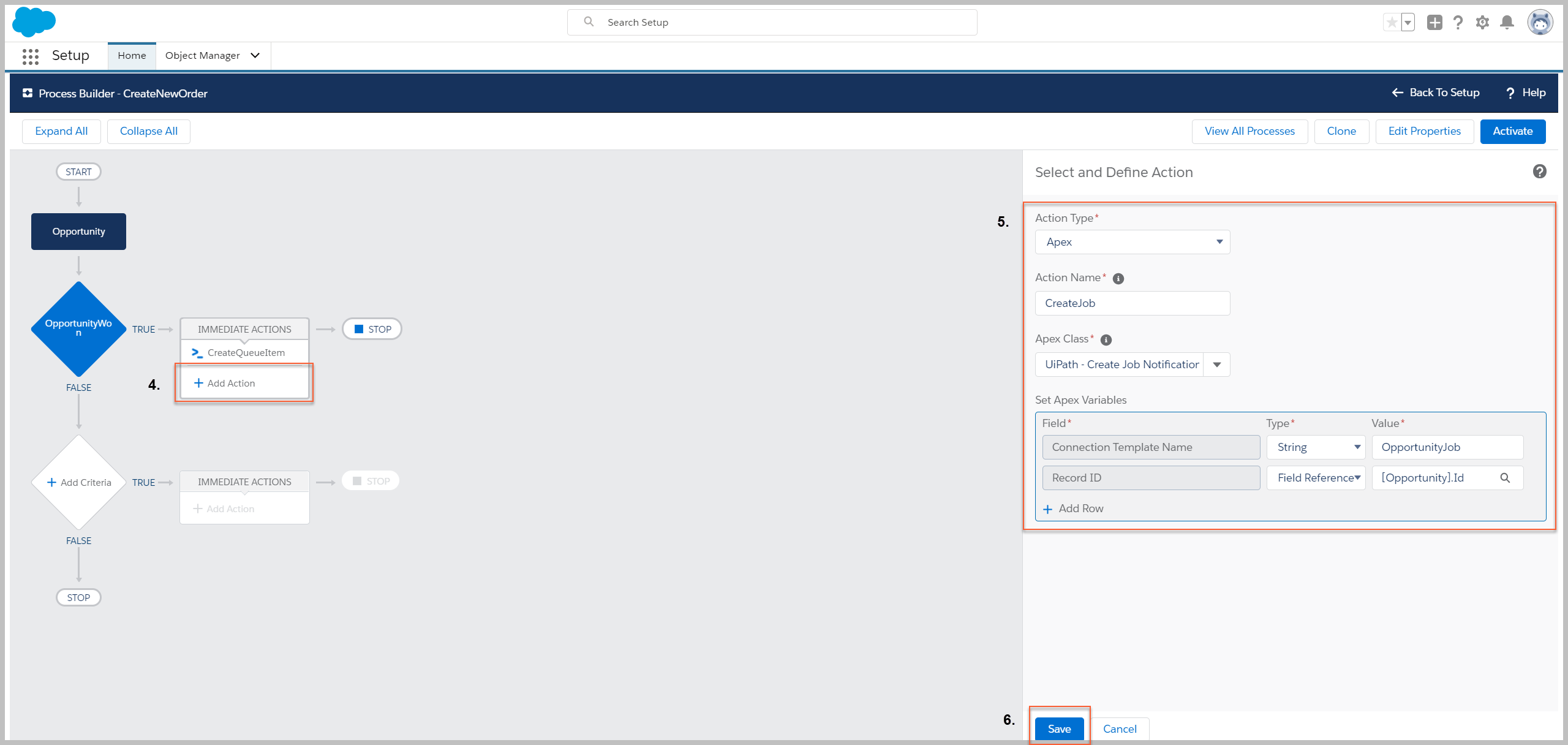
Task: Click the Process Builder title icon
Action: (x=28, y=93)
